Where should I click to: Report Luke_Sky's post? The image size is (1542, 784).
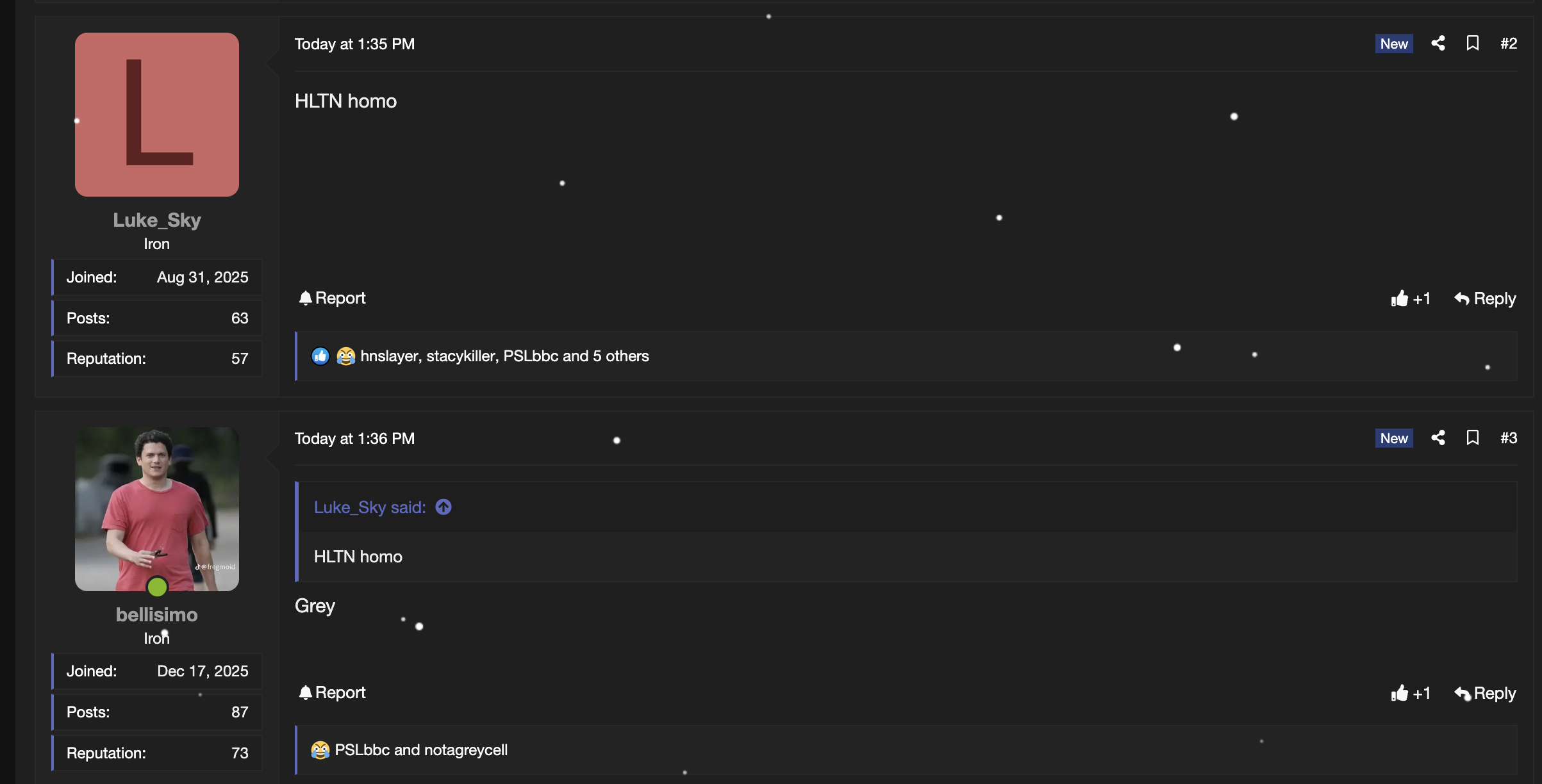pos(332,298)
